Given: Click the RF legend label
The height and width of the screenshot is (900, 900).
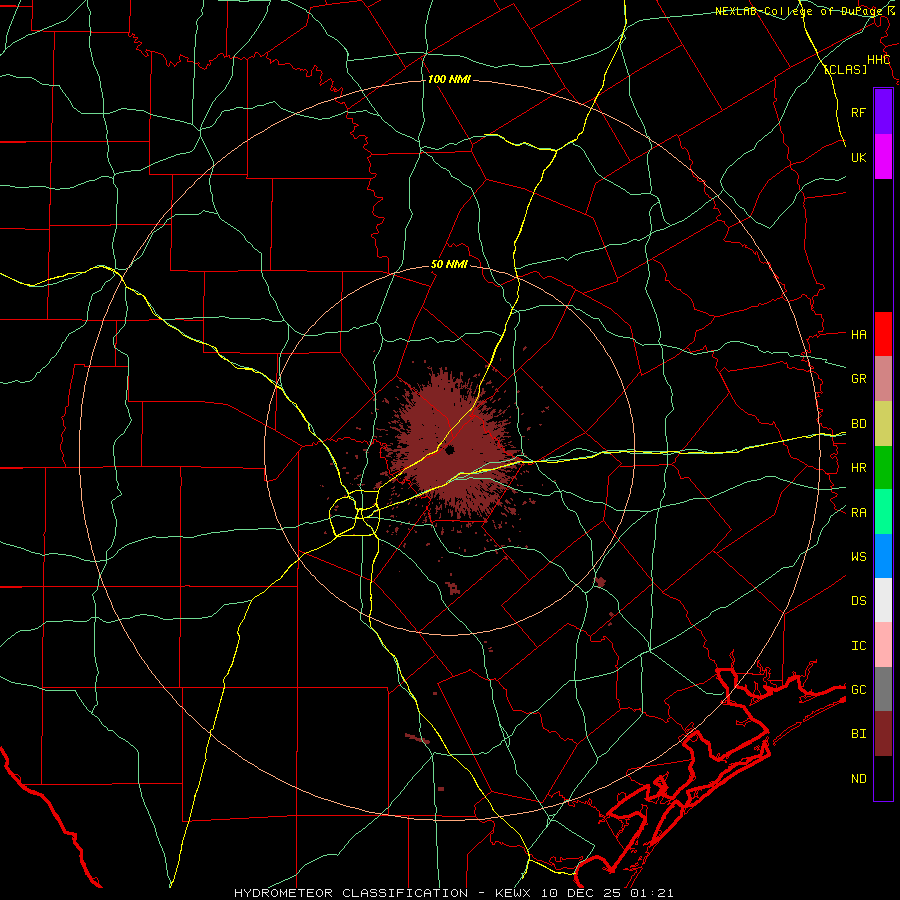Looking at the screenshot, I should coord(858,112).
